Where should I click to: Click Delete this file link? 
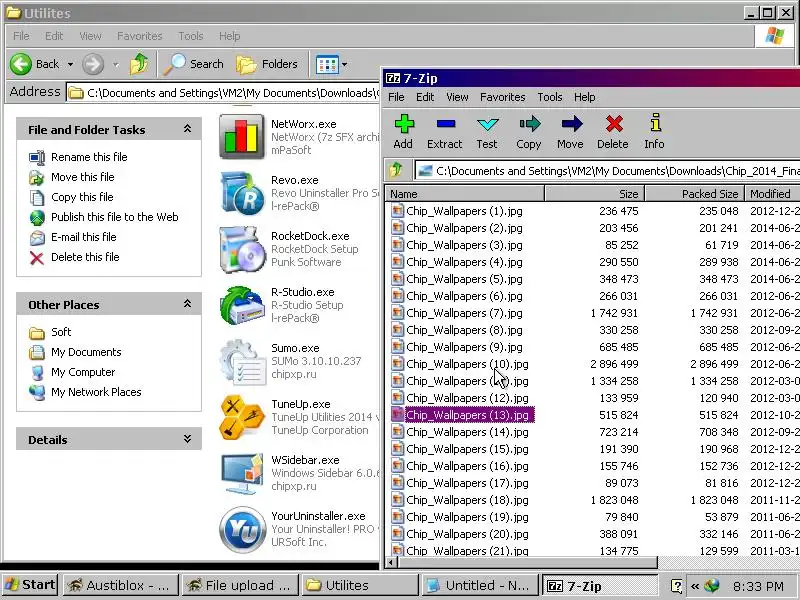(x=85, y=257)
